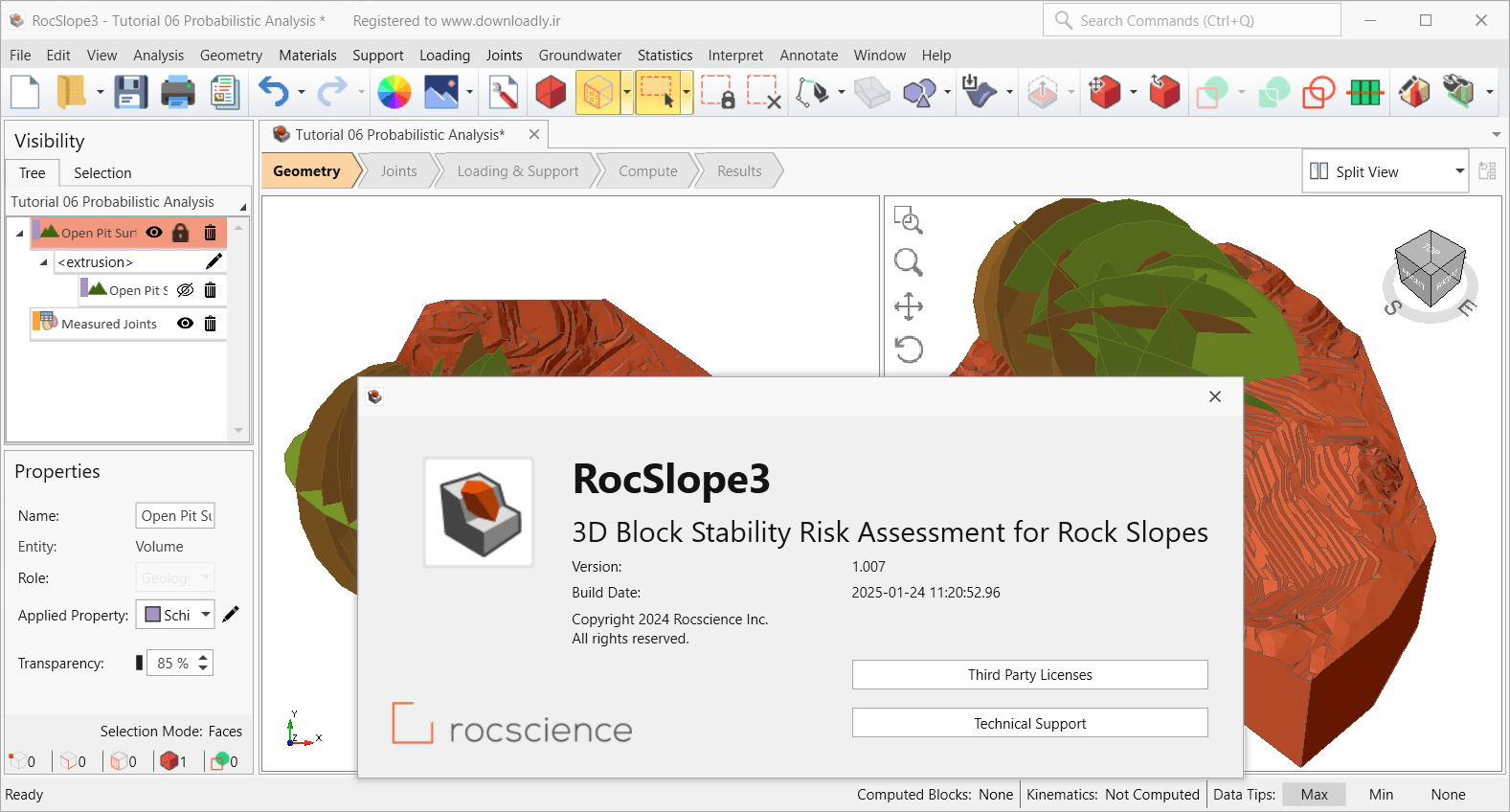Click the red overlapping circle and square icon
The height and width of the screenshot is (812, 1510).
pyautogui.click(x=1318, y=93)
